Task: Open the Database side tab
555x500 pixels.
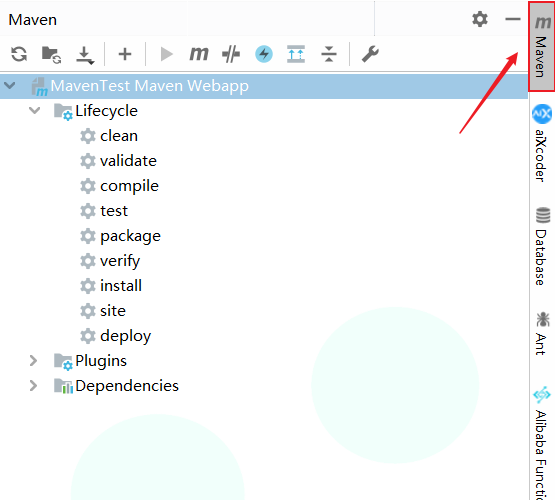Action: point(542,247)
